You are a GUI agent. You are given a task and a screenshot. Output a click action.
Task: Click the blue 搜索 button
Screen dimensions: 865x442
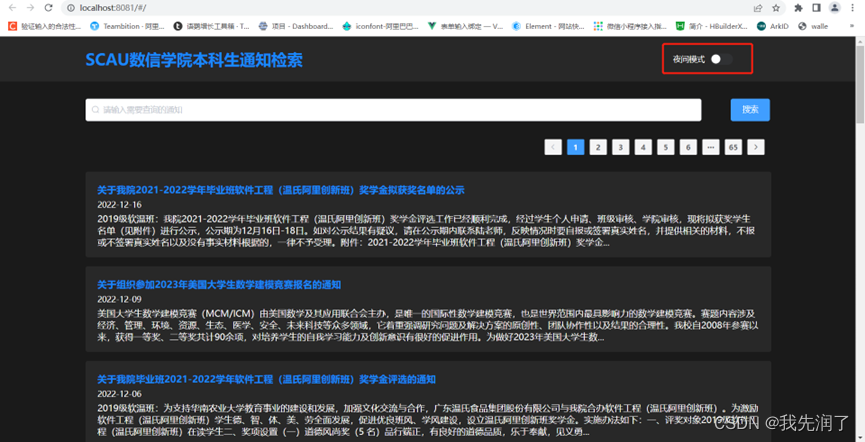click(750, 110)
